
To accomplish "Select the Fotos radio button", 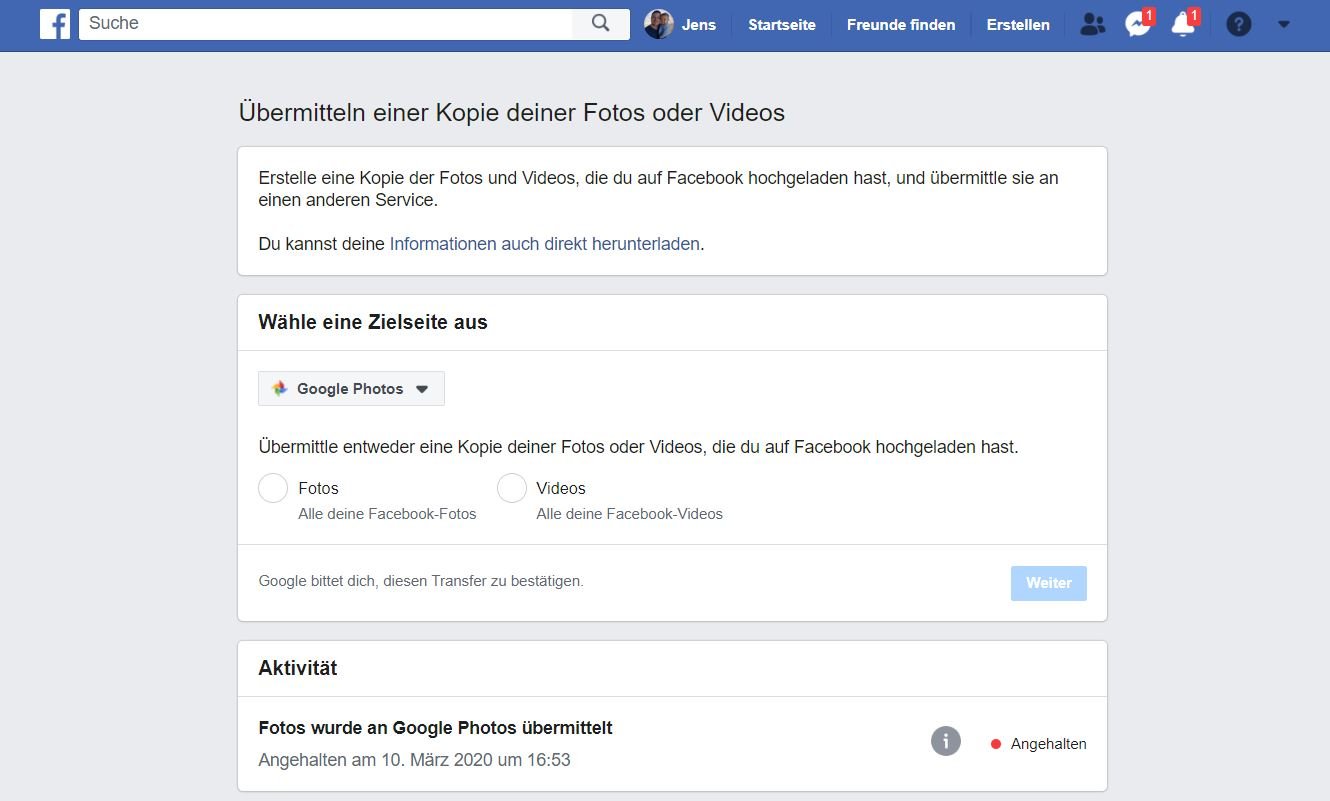I will [x=273, y=488].
